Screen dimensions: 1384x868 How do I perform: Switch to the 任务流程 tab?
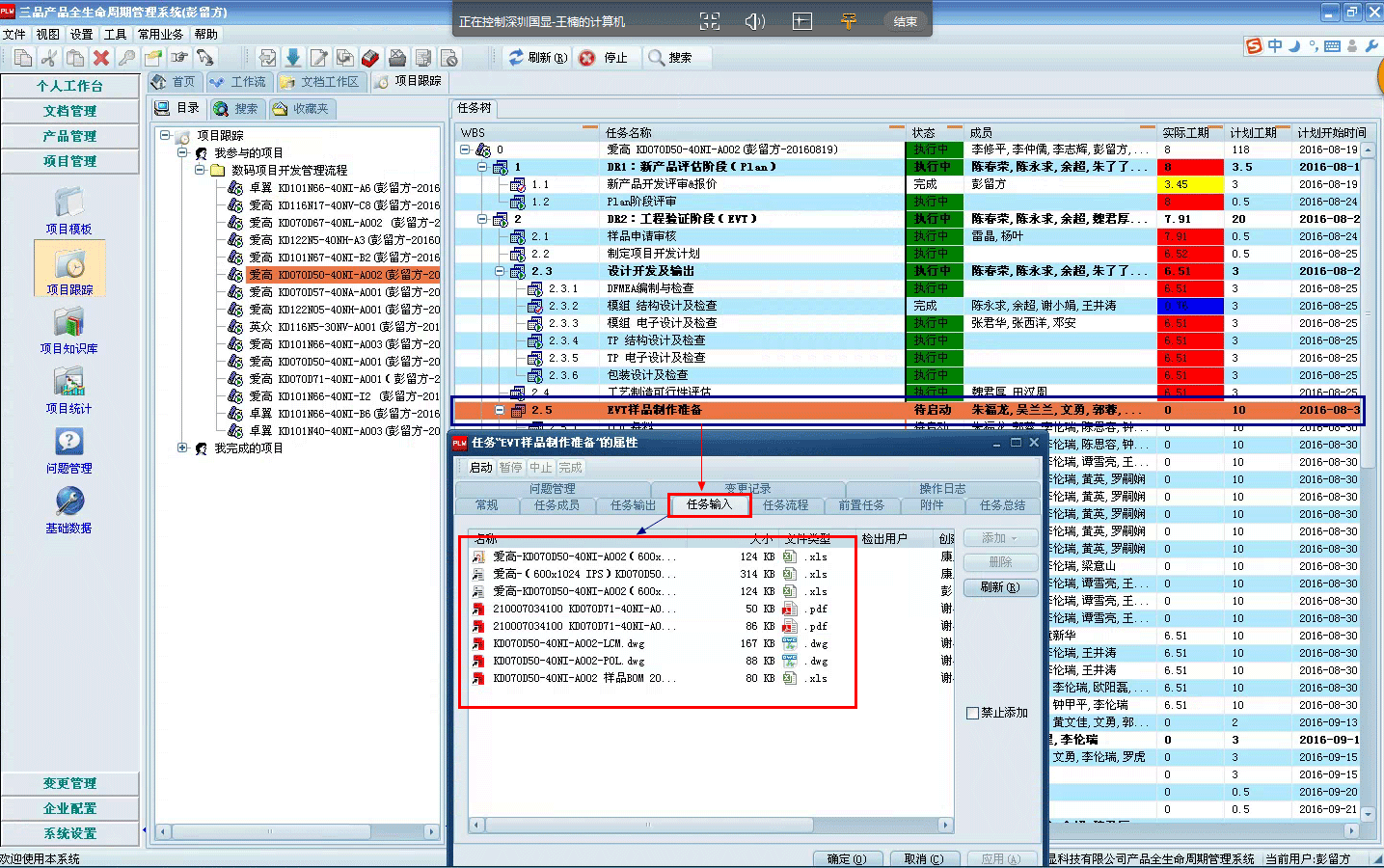(785, 505)
